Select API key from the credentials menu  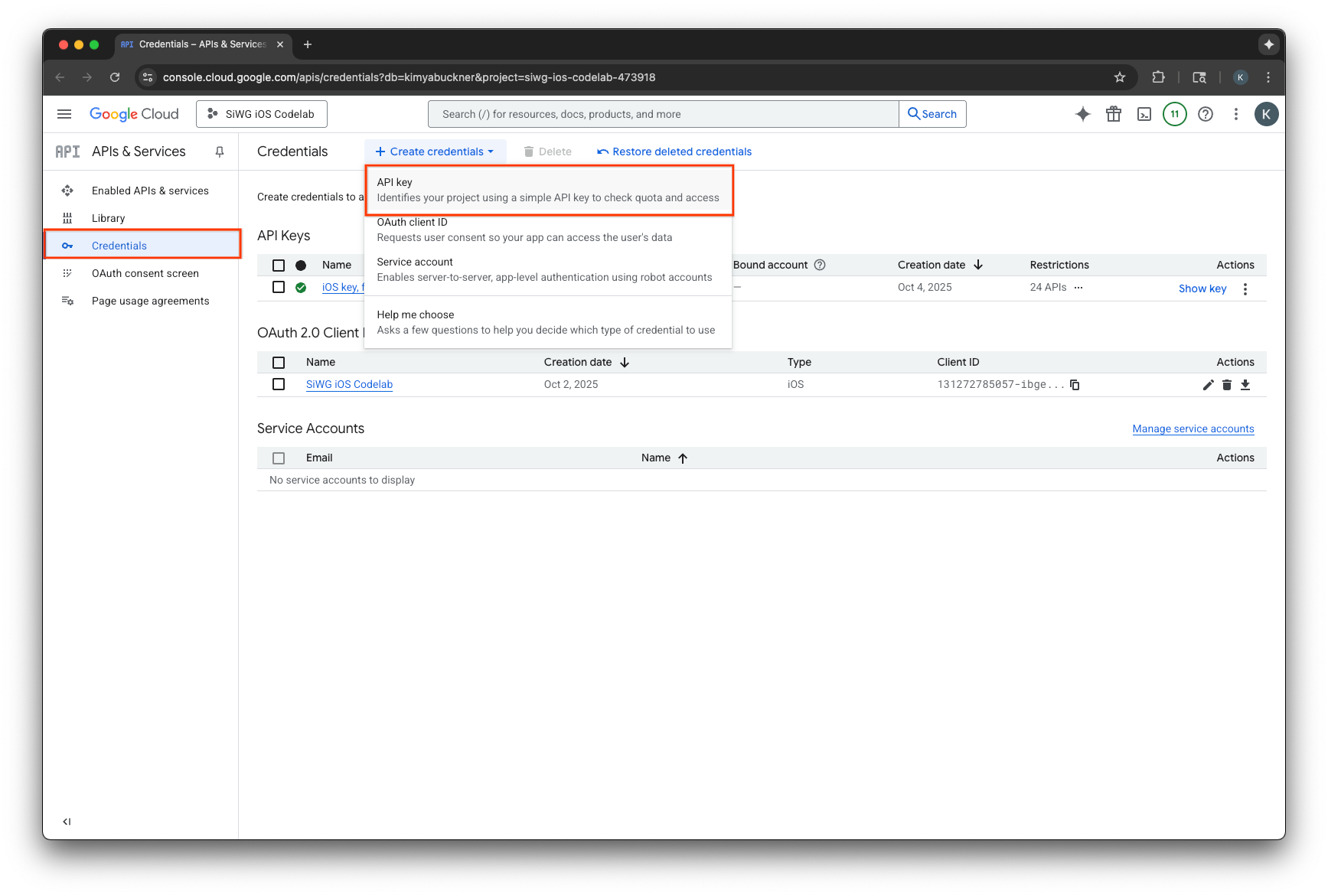point(548,189)
